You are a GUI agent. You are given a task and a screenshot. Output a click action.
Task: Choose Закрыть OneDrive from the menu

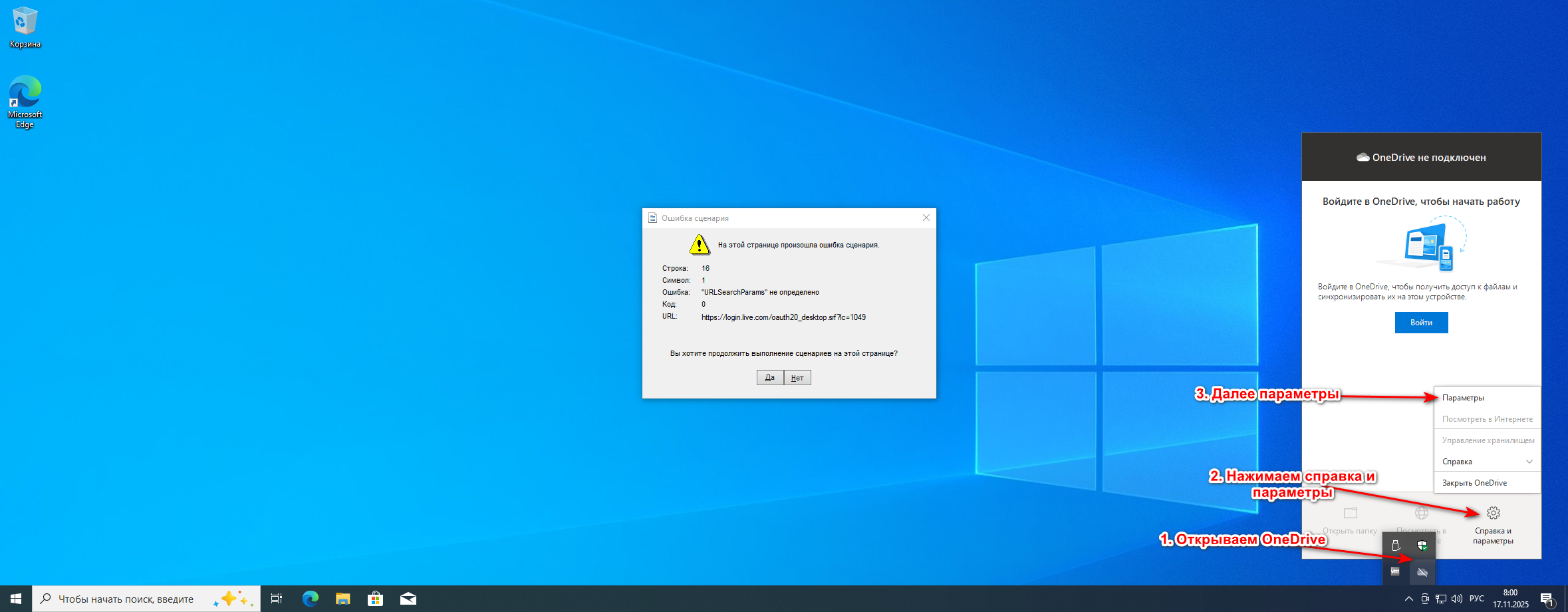tap(1474, 483)
